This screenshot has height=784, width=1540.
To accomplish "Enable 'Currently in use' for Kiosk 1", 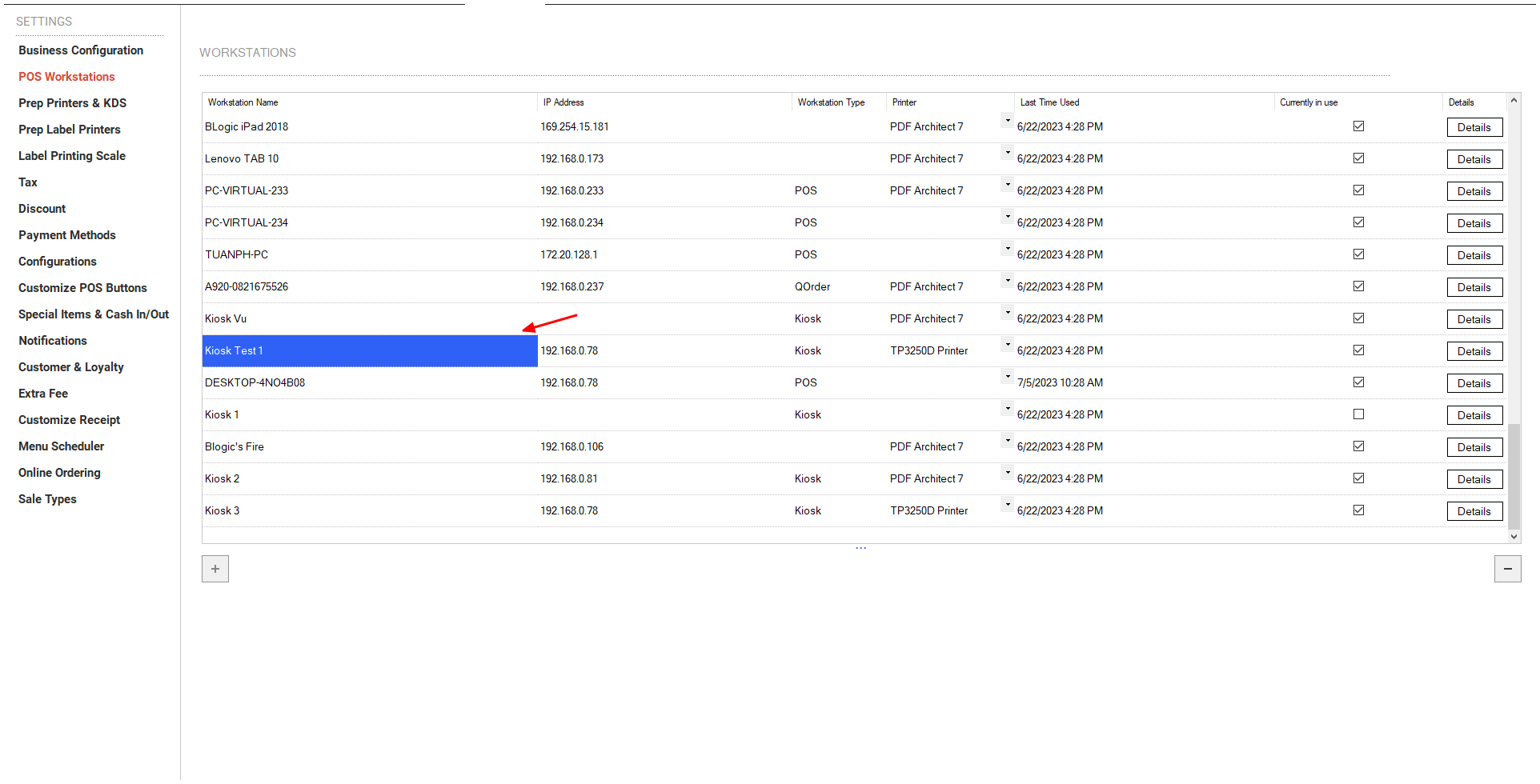I will pyautogui.click(x=1358, y=414).
